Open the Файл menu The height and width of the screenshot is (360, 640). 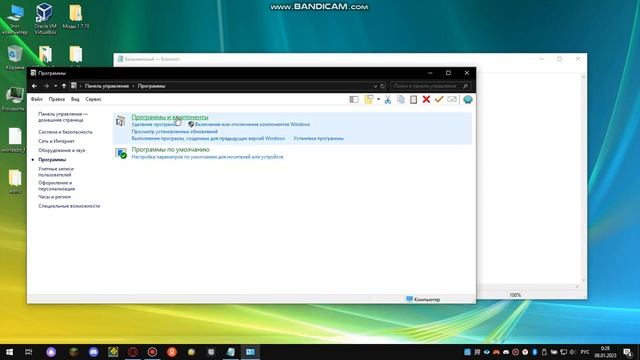[x=37, y=99]
